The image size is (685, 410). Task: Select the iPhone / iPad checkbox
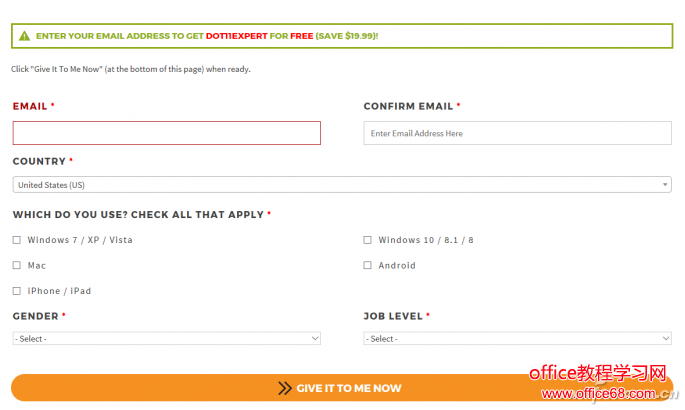[x=17, y=291]
